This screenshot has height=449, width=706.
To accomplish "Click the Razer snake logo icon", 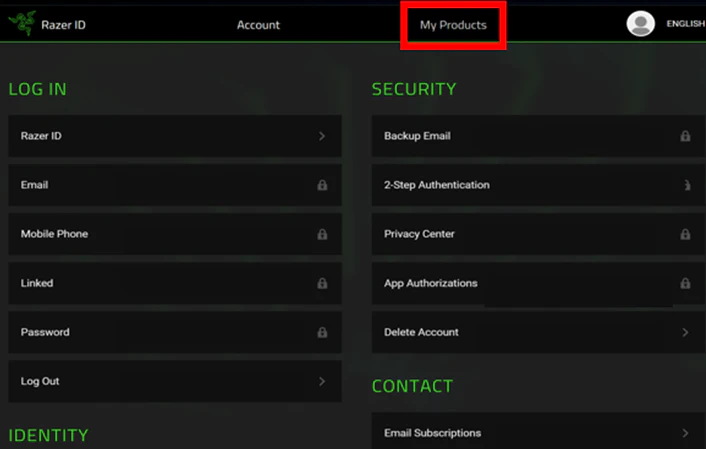I will (x=21, y=24).
